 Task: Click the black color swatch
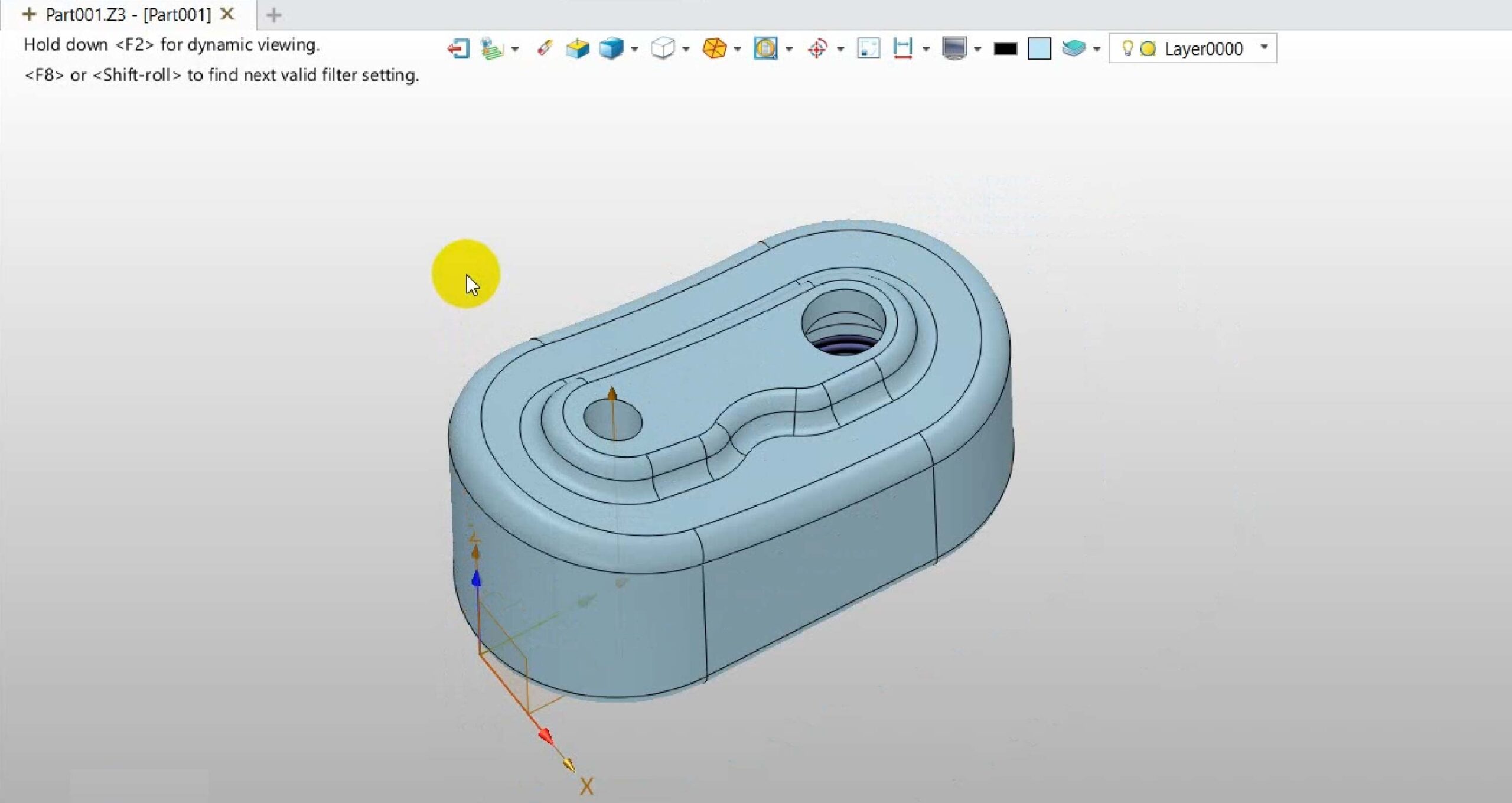pos(1005,48)
